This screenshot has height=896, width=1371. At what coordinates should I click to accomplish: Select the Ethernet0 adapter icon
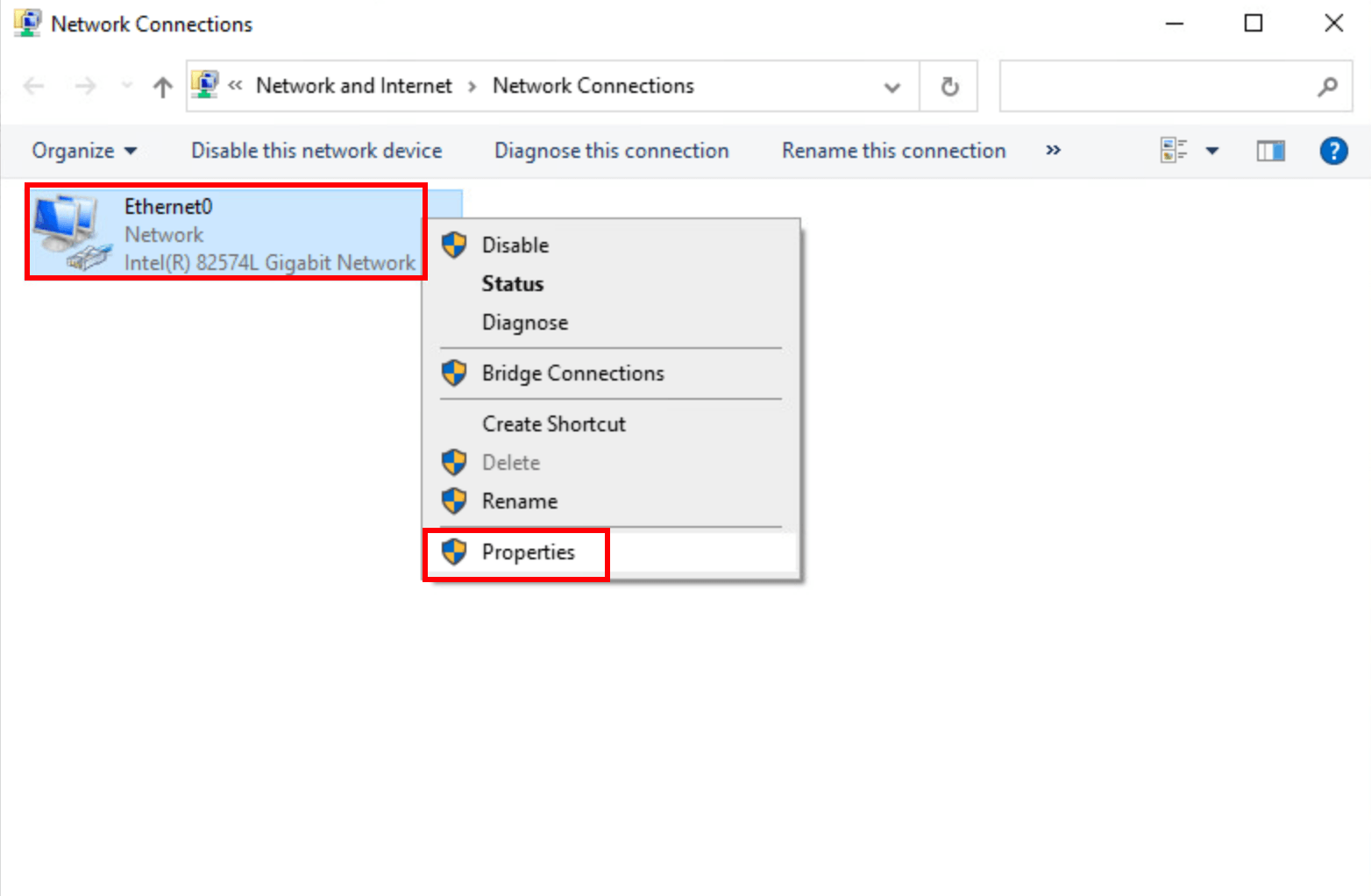coord(71,232)
